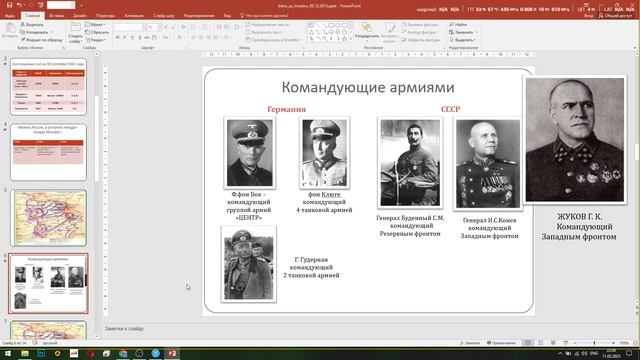Switch to the Дизайн tab
This screenshot has width=640, height=360.
pos(80,16)
